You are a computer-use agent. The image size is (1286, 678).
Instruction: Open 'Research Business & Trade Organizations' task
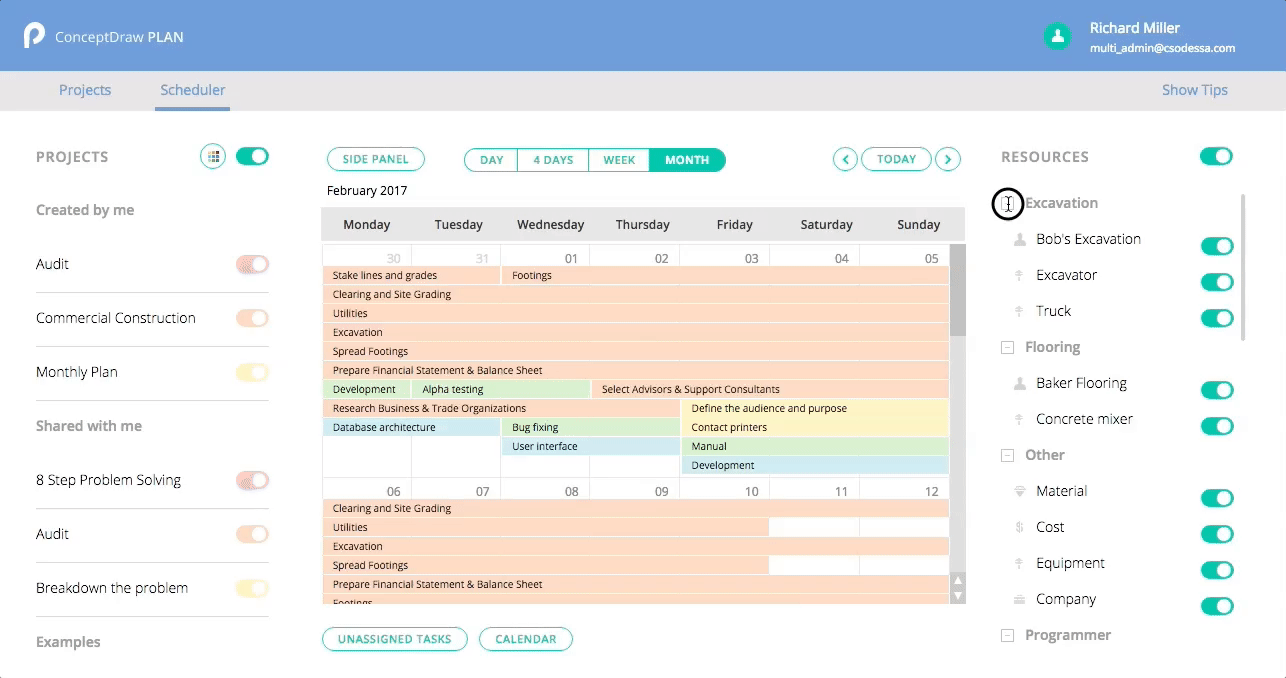click(x=501, y=408)
